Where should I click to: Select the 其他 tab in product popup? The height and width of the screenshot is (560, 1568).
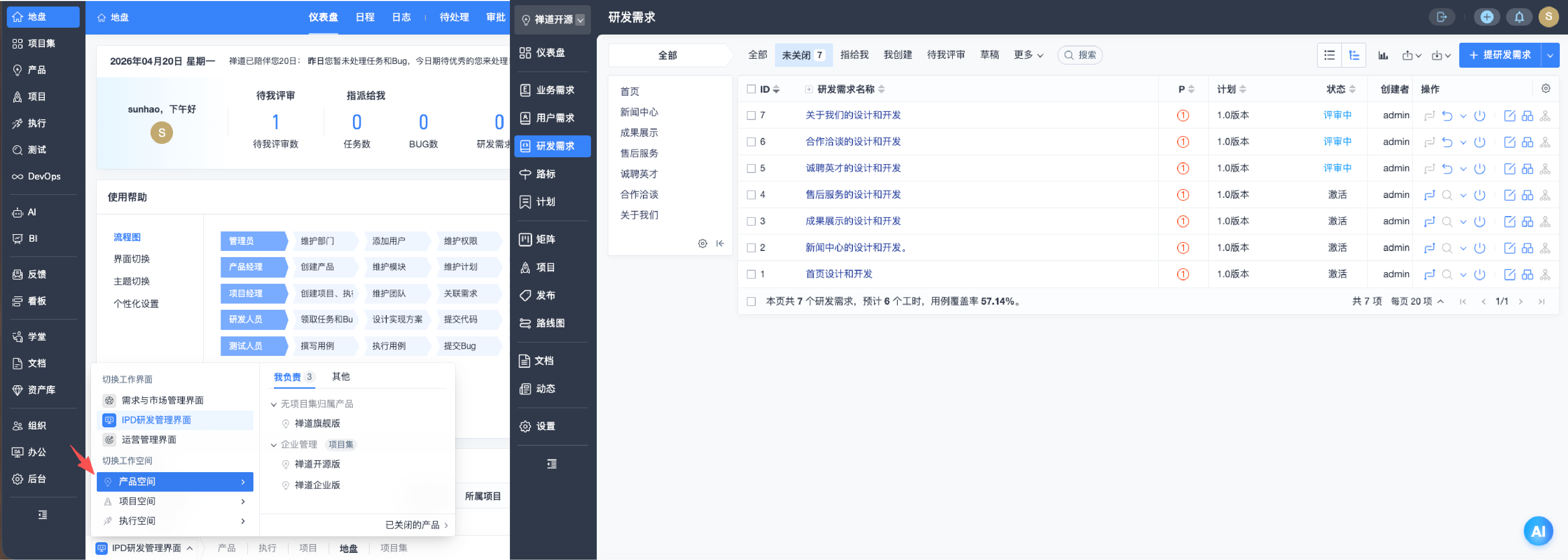(x=340, y=376)
